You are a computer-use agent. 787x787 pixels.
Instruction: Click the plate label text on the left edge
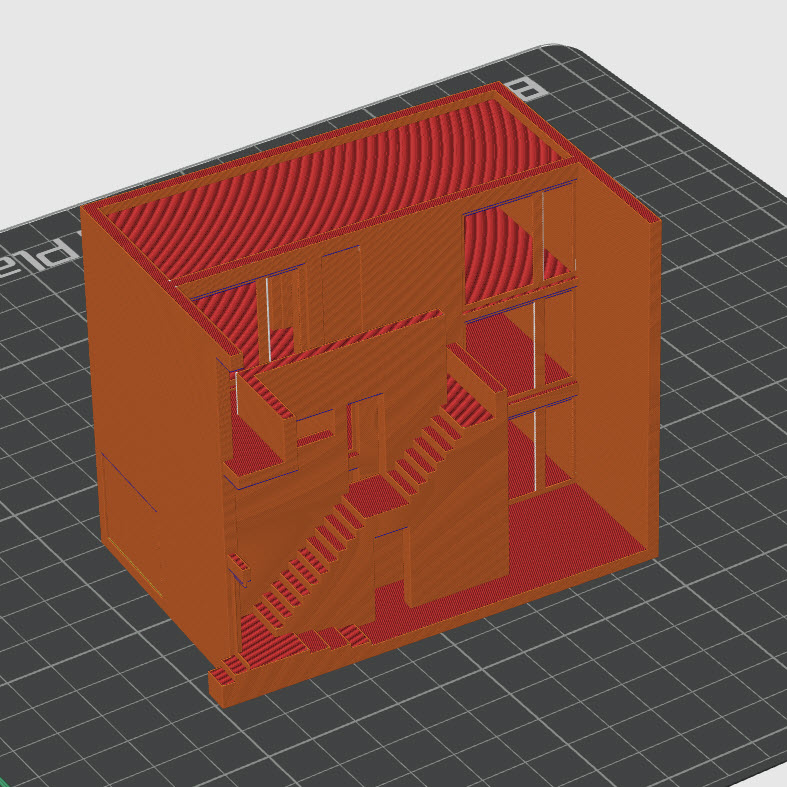tap(18, 262)
